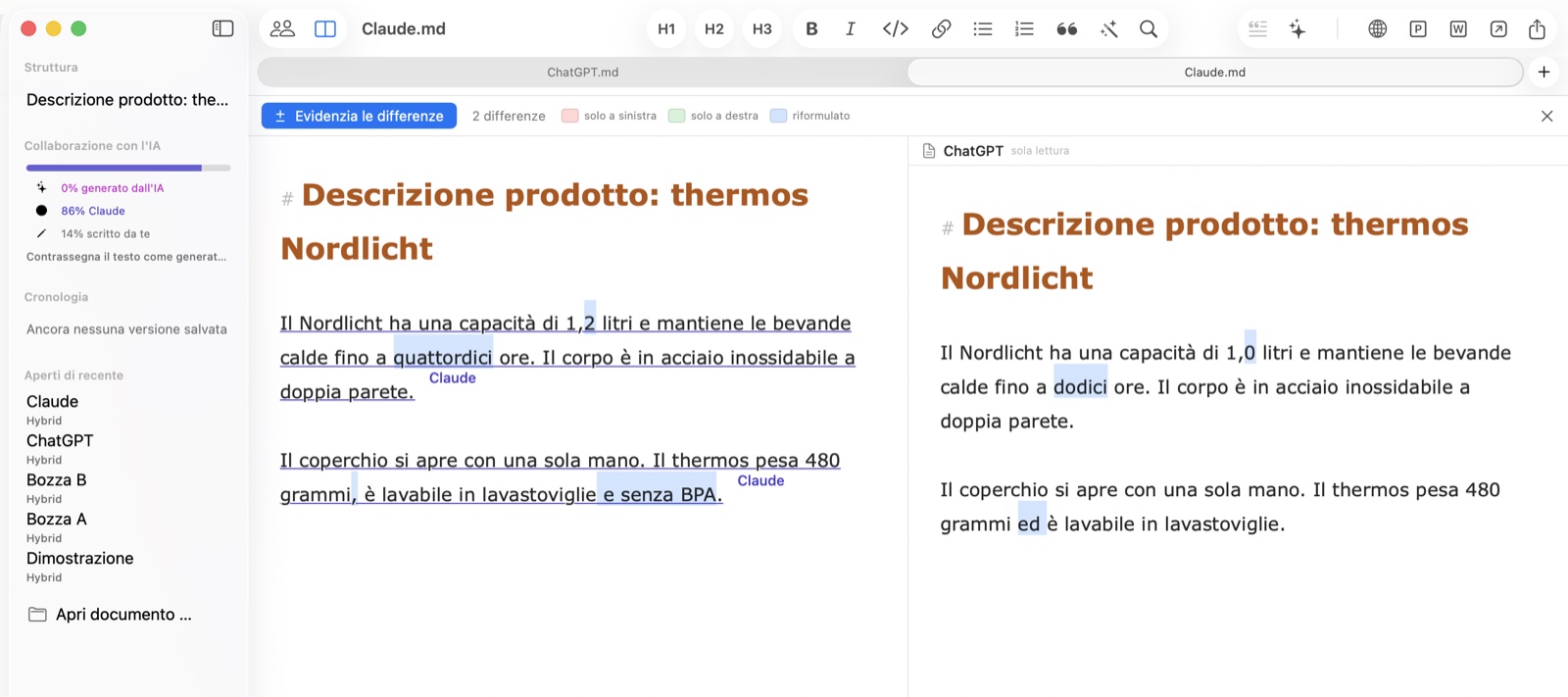The image size is (1568, 697).
Task: Toggle the split view icon
Action: pyautogui.click(x=325, y=28)
